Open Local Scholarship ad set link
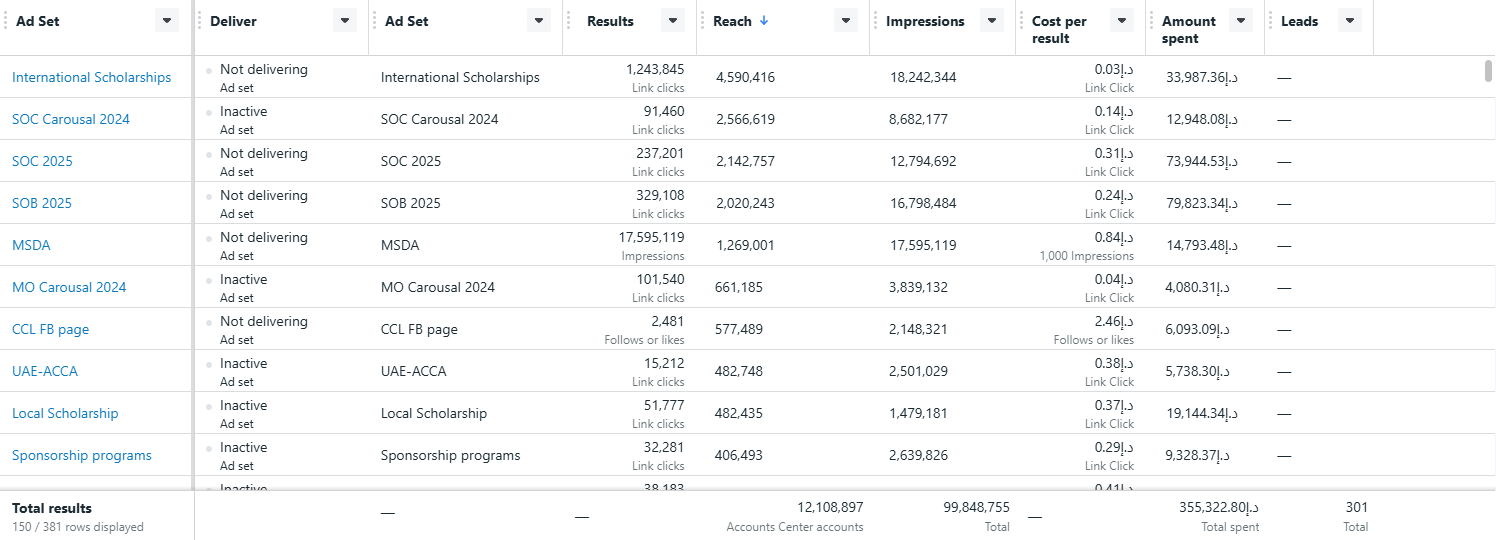This screenshot has height=540, width=1496. pyautogui.click(x=65, y=413)
